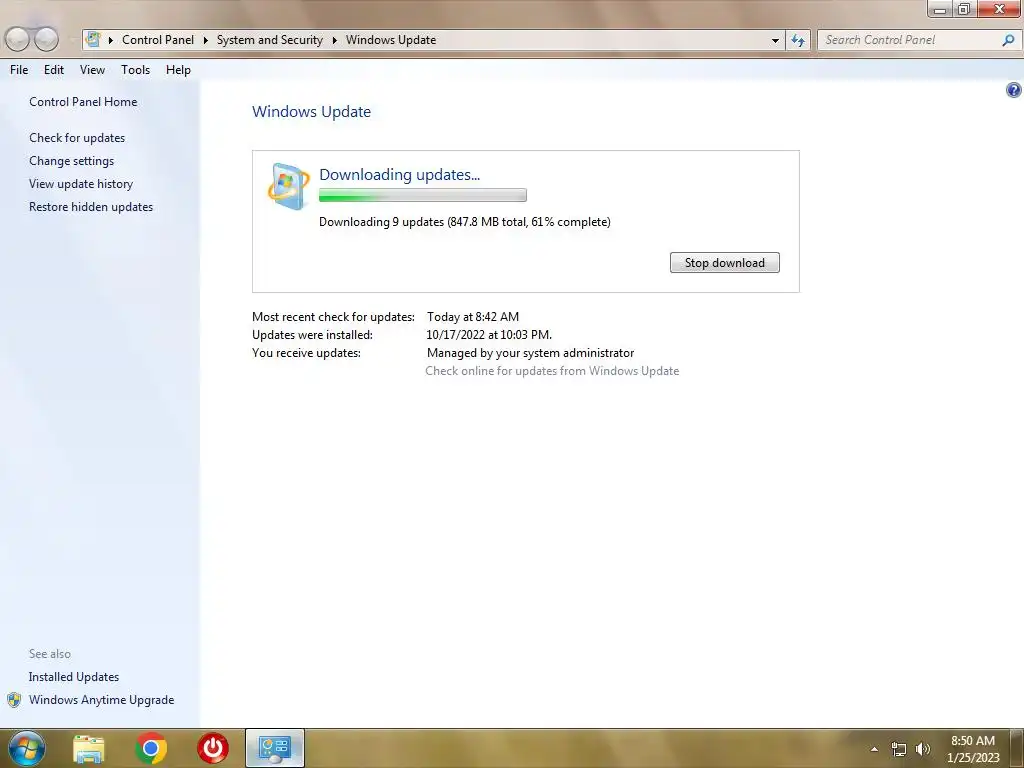The height and width of the screenshot is (768, 1024).
Task: Open the Help menu
Action: click(x=178, y=70)
